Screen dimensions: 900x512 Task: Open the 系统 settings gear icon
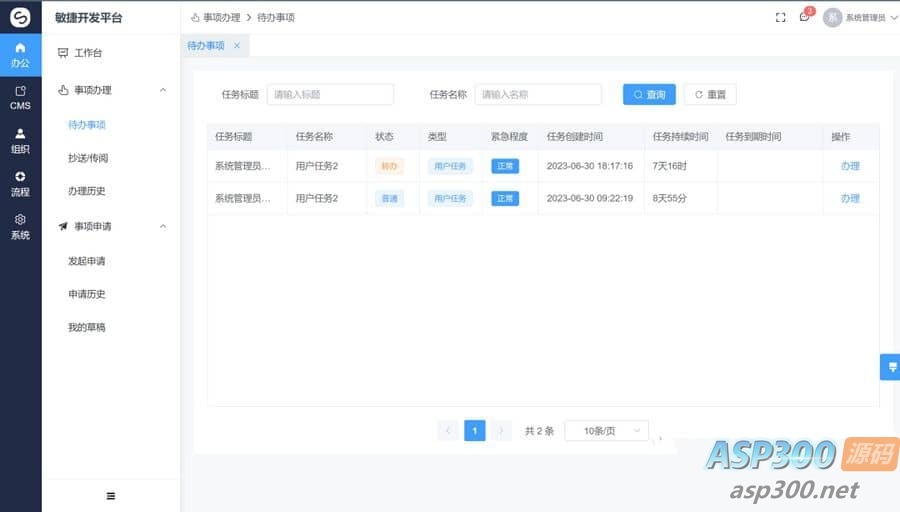20,226
